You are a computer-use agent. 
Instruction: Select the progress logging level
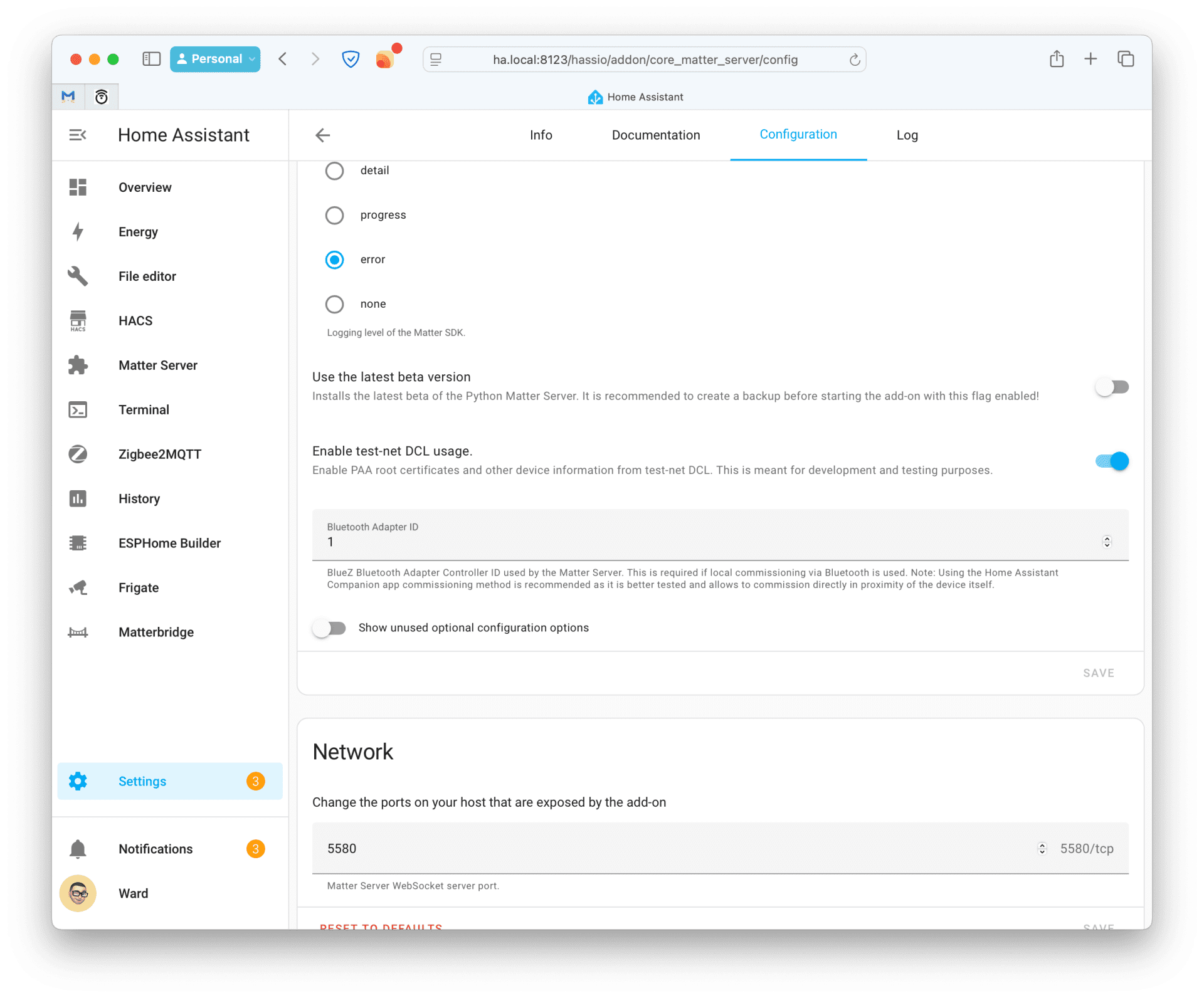point(334,215)
